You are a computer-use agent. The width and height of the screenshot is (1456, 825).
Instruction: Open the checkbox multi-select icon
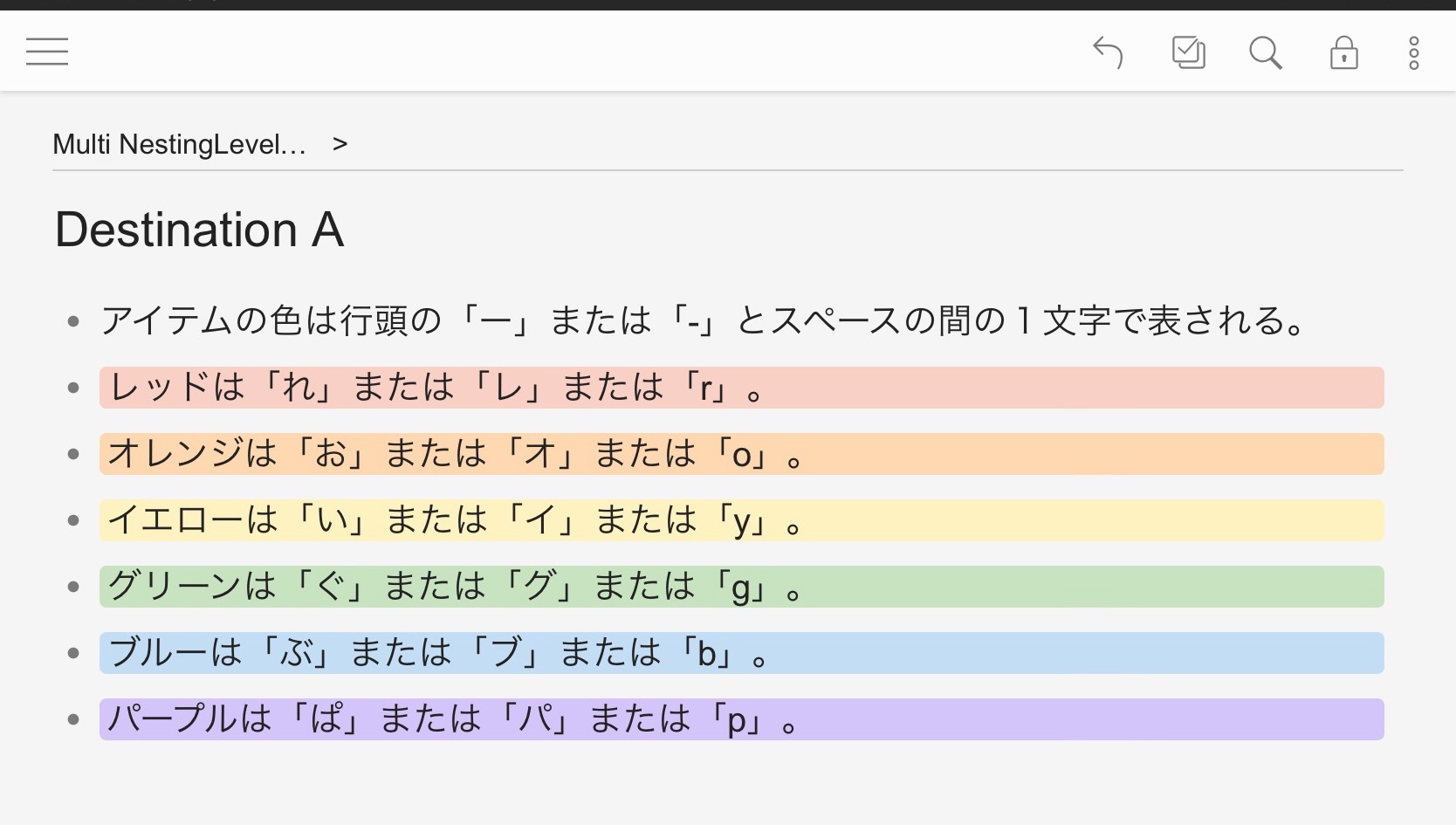point(1188,52)
